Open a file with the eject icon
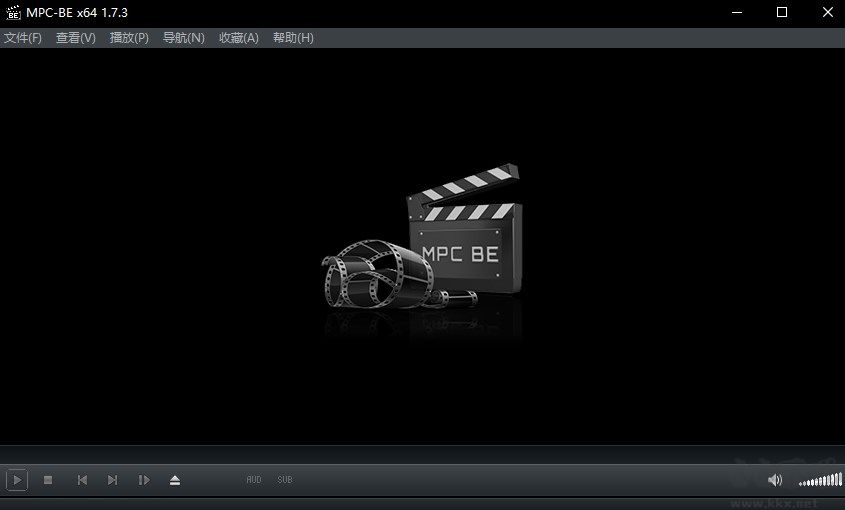The height and width of the screenshot is (510, 845). (x=175, y=480)
